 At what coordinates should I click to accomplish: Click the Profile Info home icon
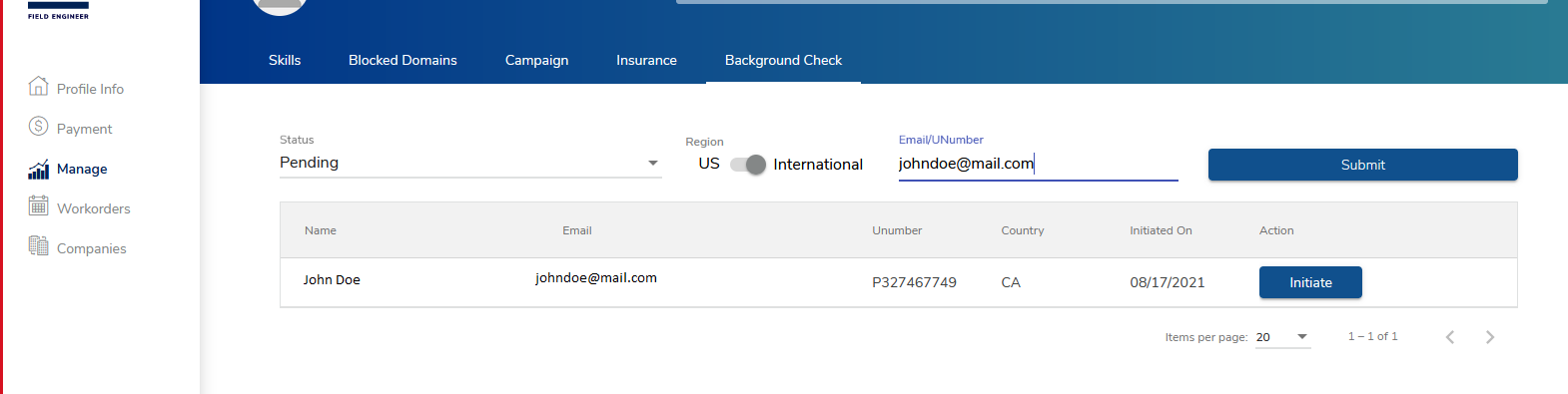coord(38,86)
